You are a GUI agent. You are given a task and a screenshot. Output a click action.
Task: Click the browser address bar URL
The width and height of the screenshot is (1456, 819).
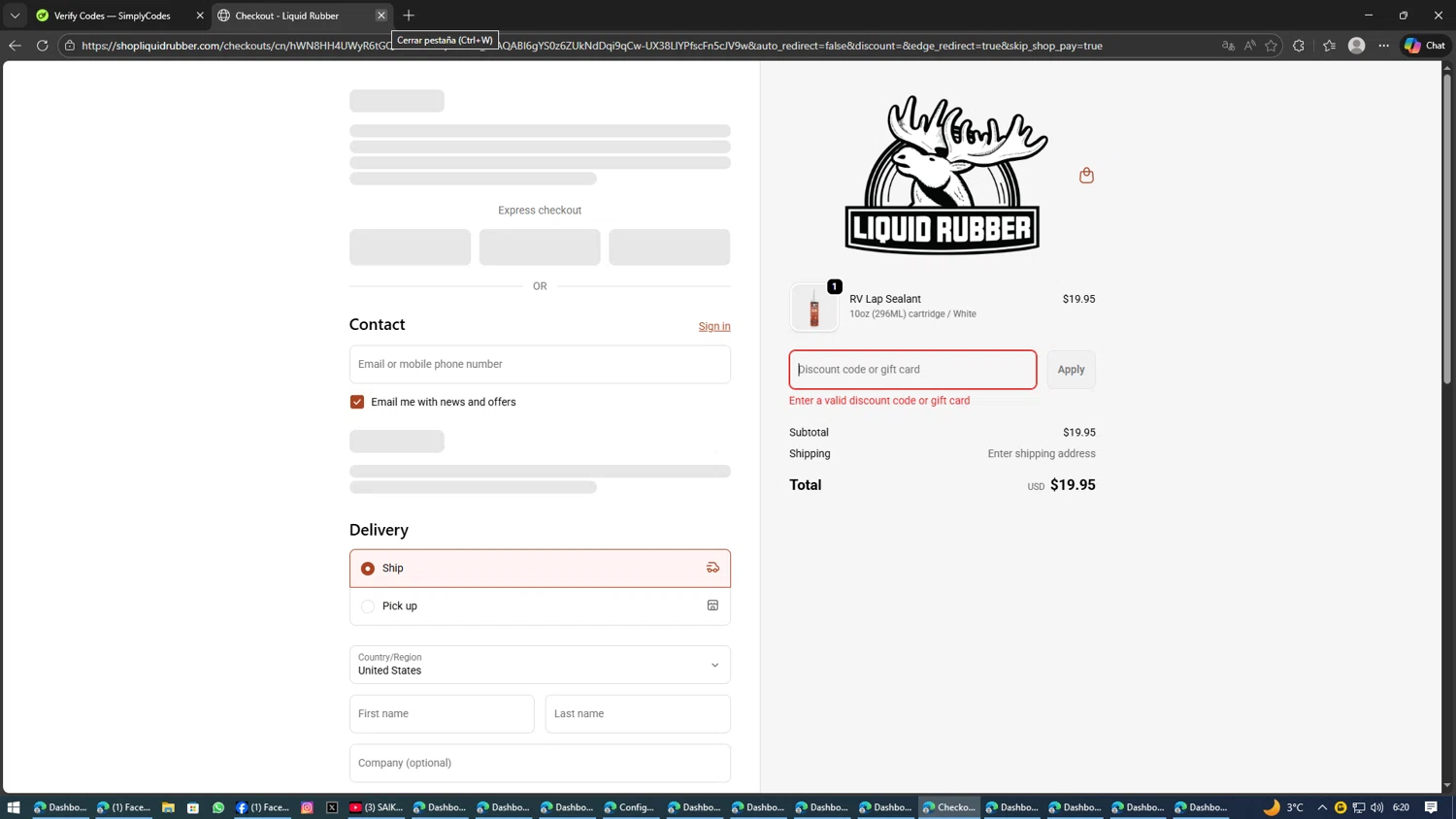[x=592, y=46]
